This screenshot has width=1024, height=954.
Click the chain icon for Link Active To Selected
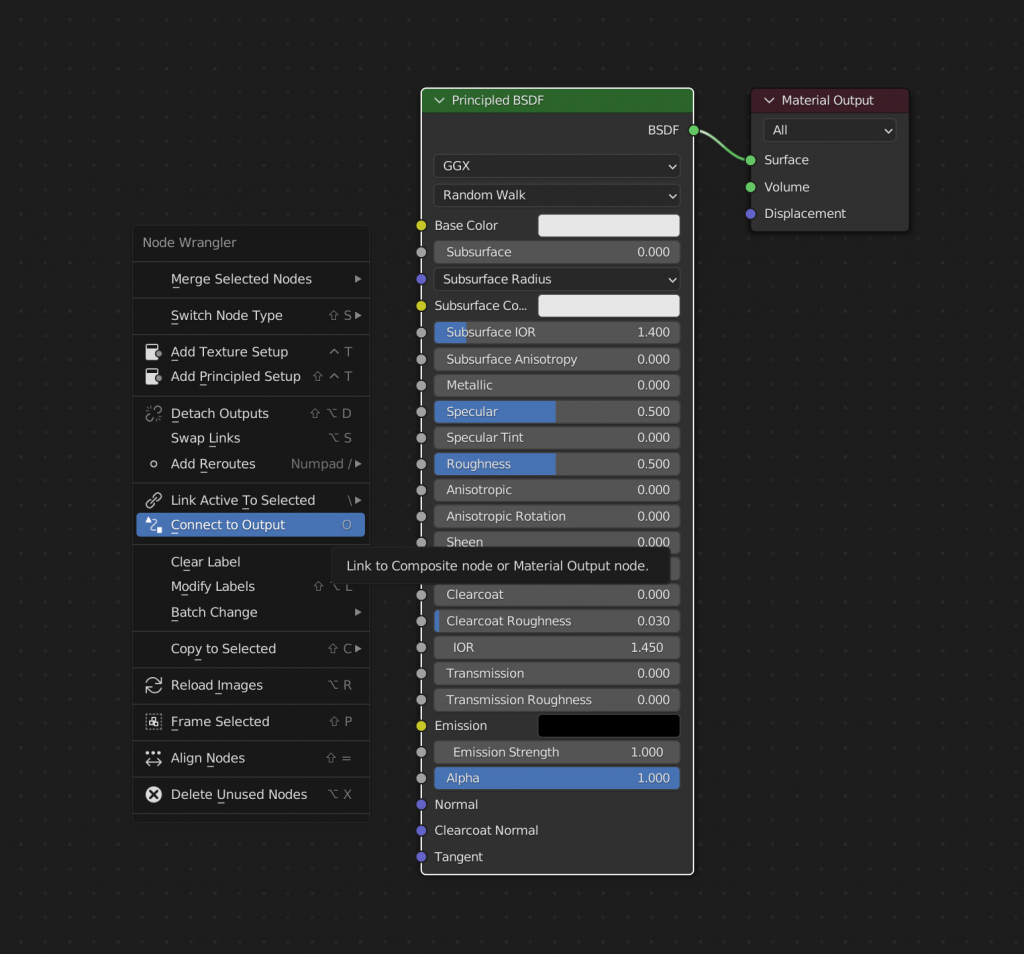coord(152,499)
